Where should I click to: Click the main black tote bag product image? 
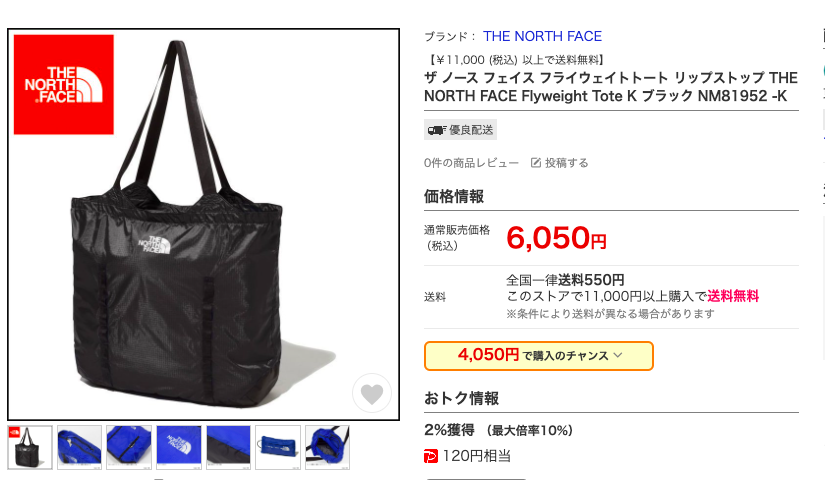tap(204, 225)
